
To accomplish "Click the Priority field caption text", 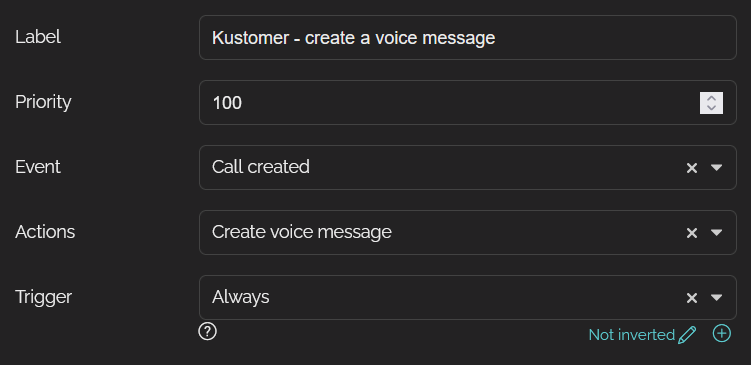I will [43, 102].
